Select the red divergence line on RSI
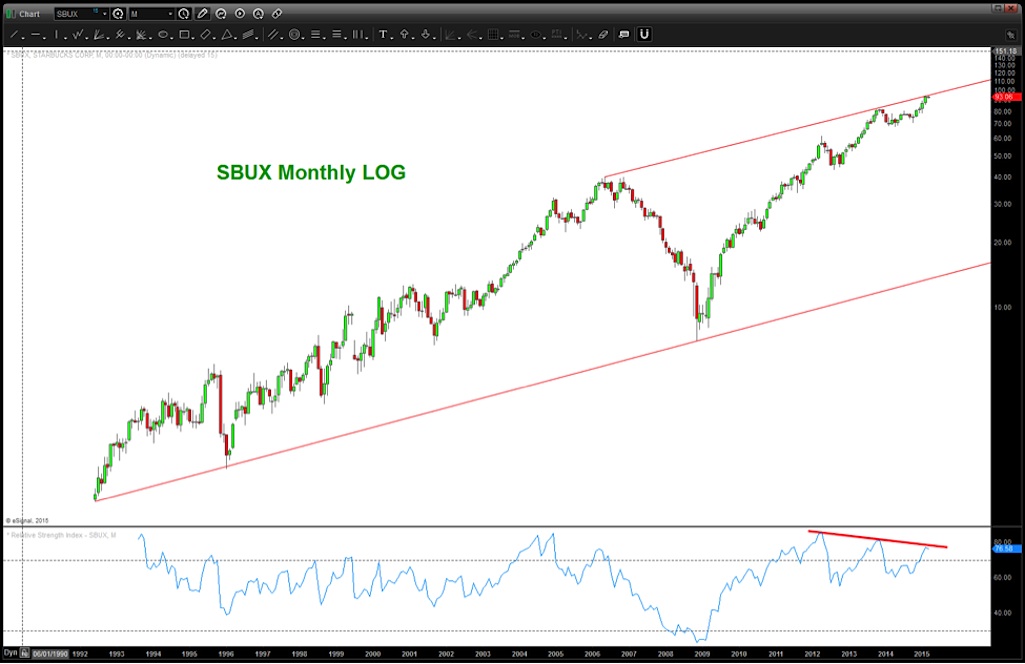The image size is (1025, 664). point(877,539)
